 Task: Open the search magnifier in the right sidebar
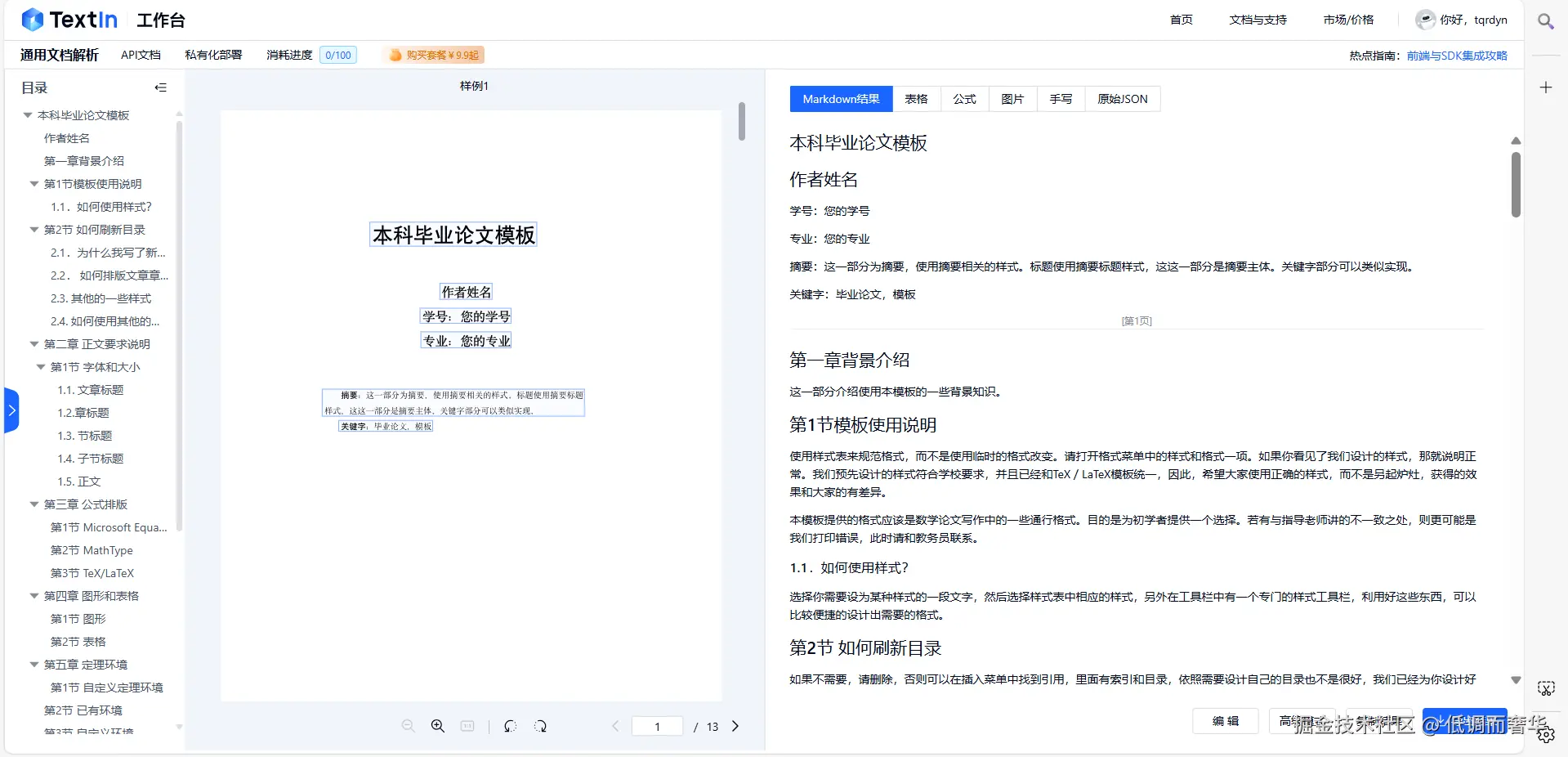click(x=1545, y=21)
